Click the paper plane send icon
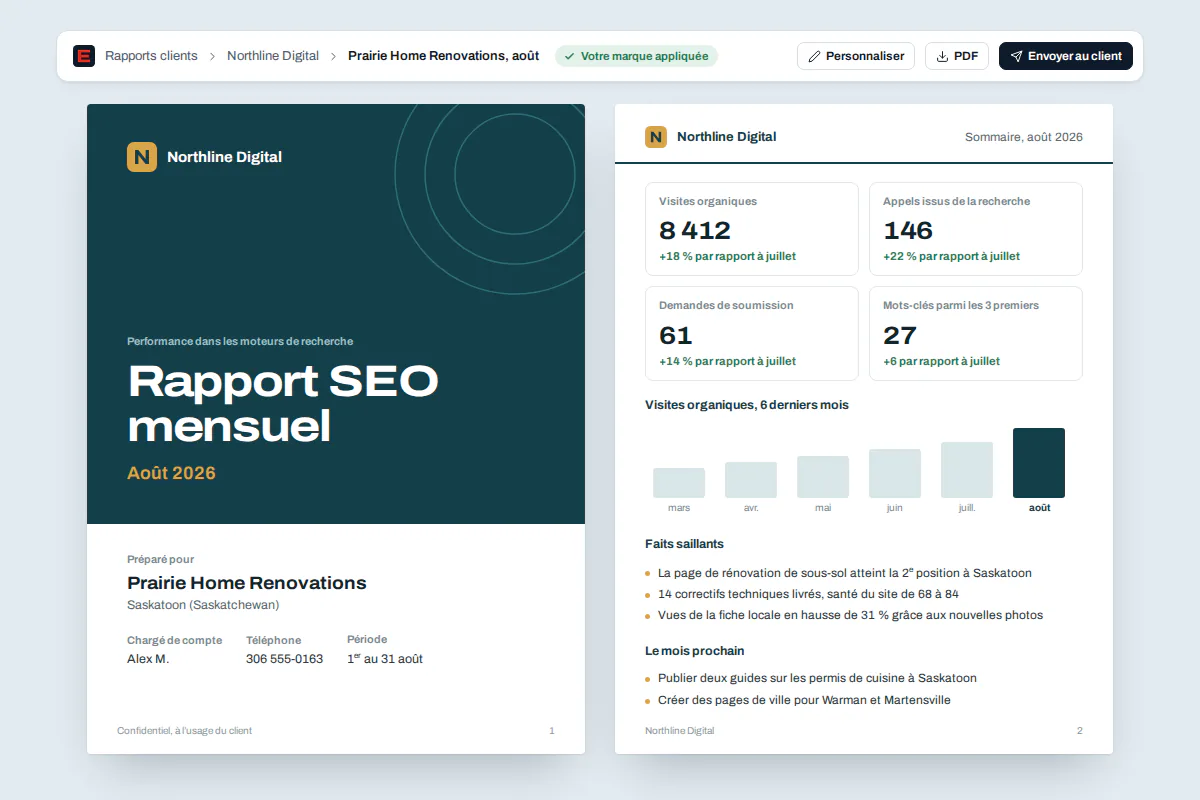1200x800 pixels. pos(1016,56)
